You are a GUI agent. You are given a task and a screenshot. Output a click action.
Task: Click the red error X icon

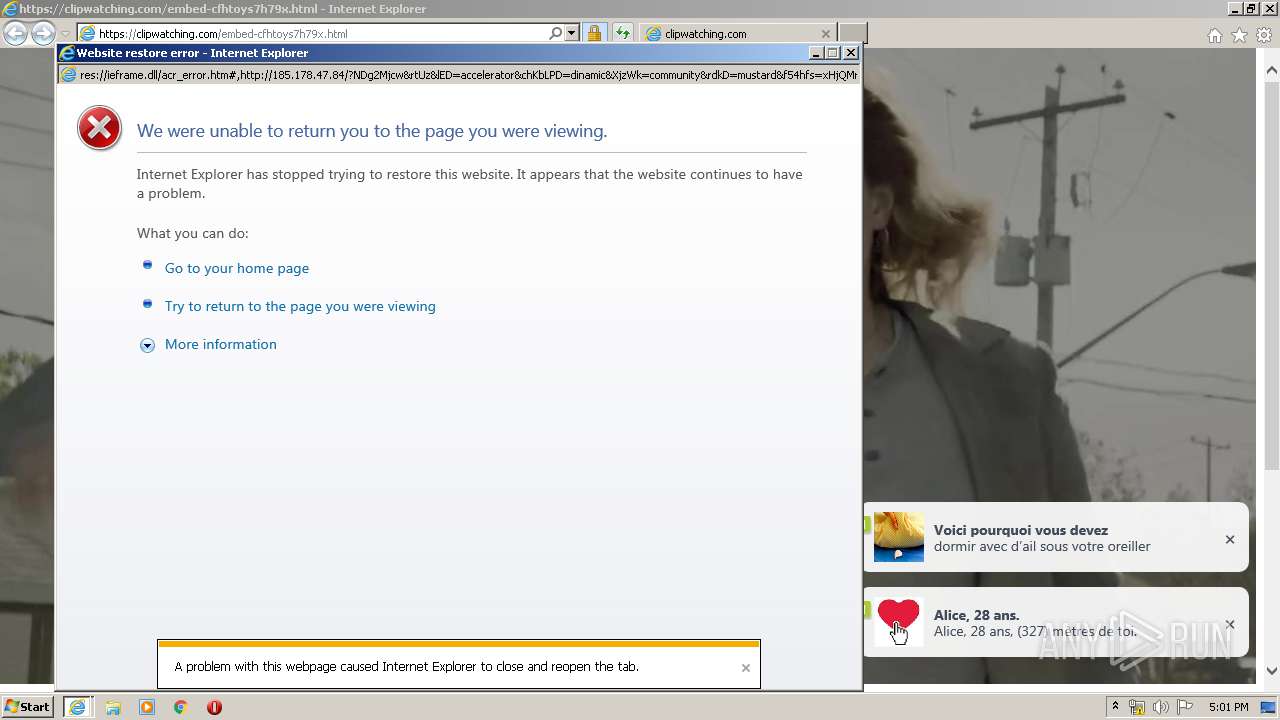click(x=99, y=129)
